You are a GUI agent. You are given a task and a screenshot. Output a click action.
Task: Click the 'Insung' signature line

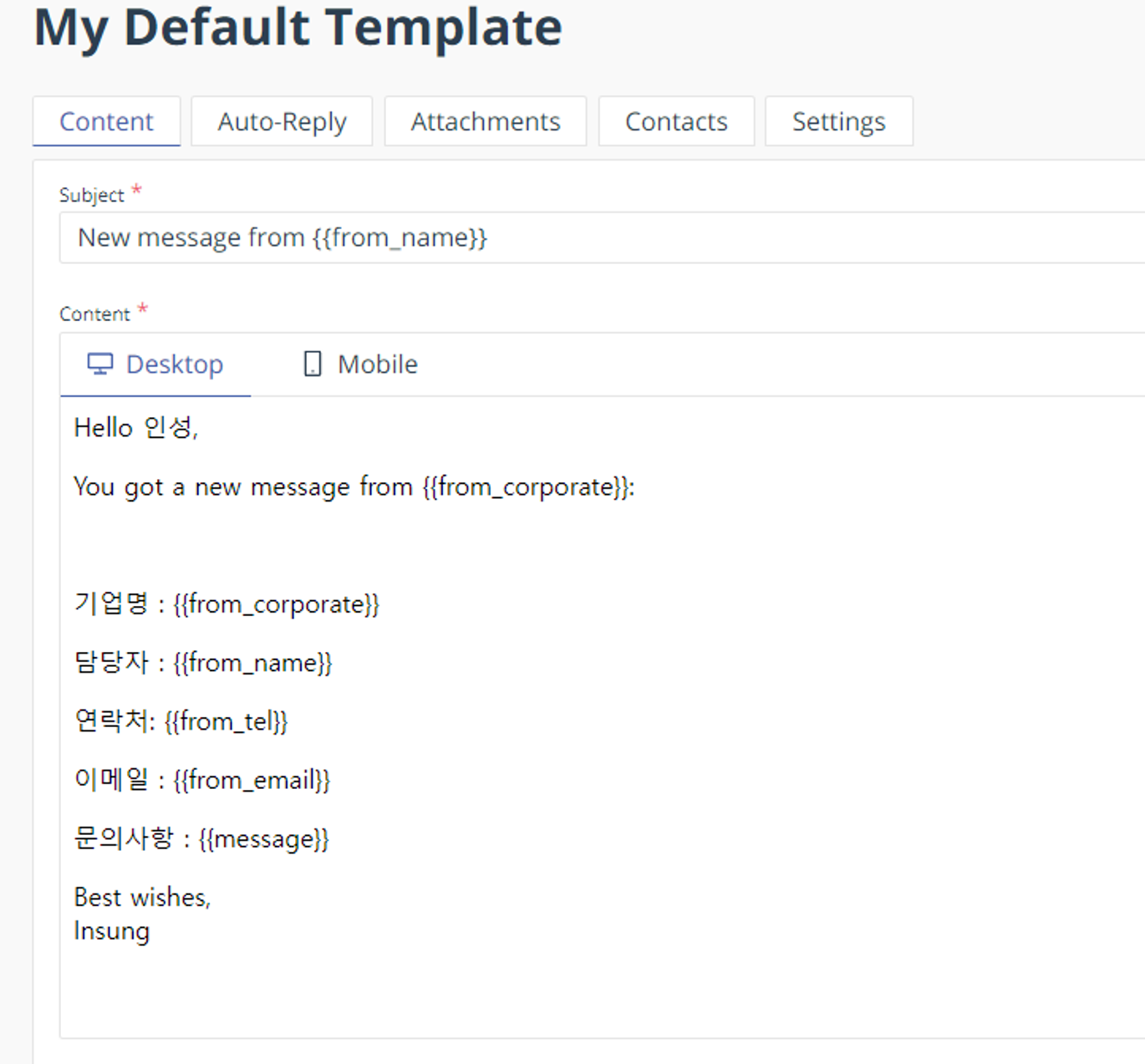click(x=112, y=931)
